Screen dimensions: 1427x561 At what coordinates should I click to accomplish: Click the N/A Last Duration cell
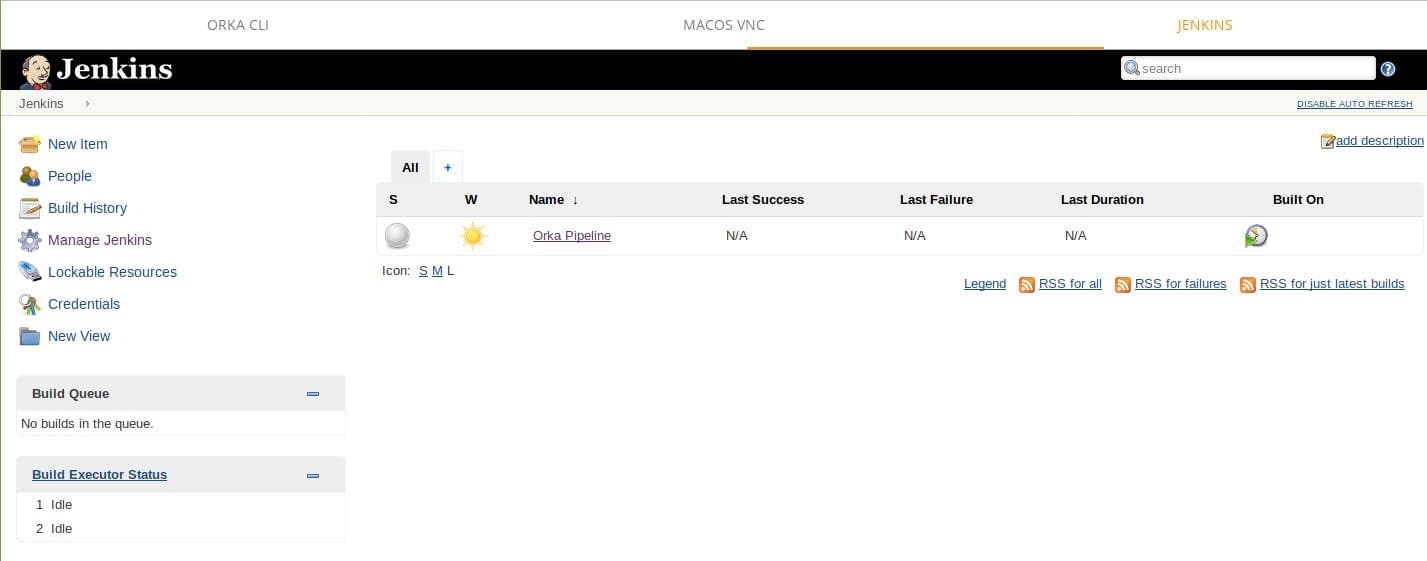tap(1076, 236)
